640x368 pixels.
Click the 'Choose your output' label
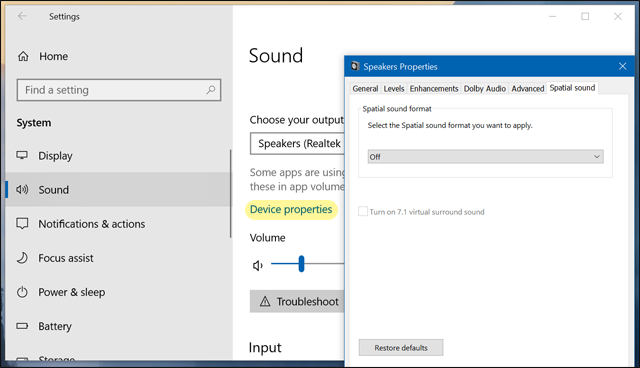pos(297,120)
